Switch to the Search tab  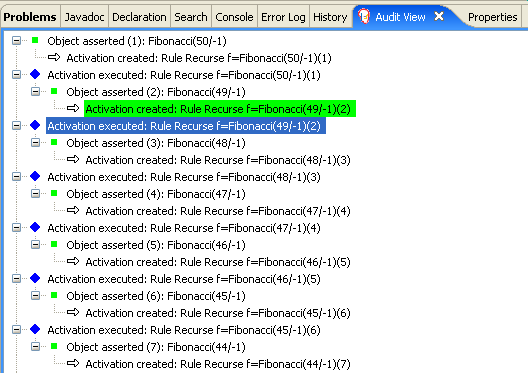click(x=191, y=17)
